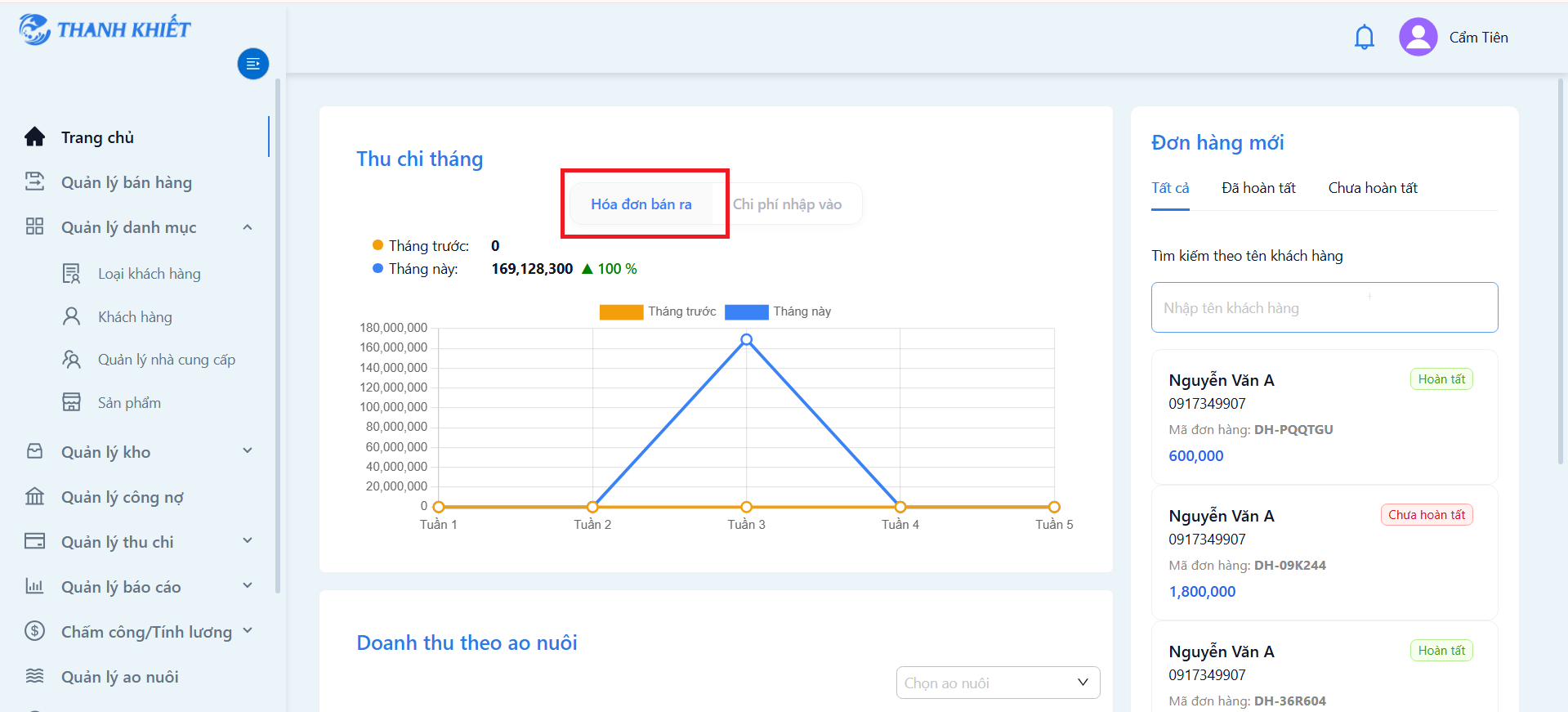The image size is (1568, 712).
Task: Click the Thu chi tháng heading
Action: (x=419, y=159)
